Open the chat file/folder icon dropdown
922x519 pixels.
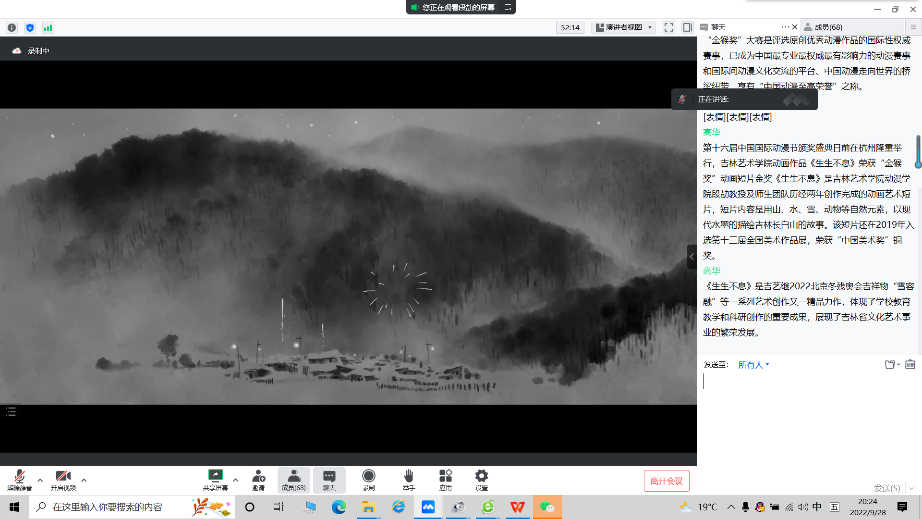pos(892,364)
